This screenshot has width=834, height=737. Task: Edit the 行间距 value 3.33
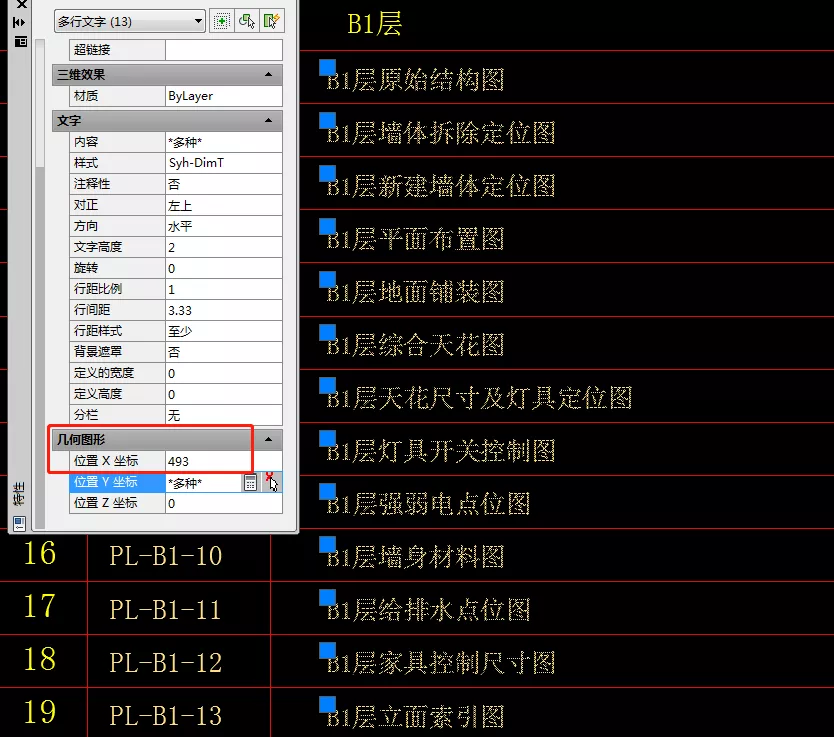(224, 310)
